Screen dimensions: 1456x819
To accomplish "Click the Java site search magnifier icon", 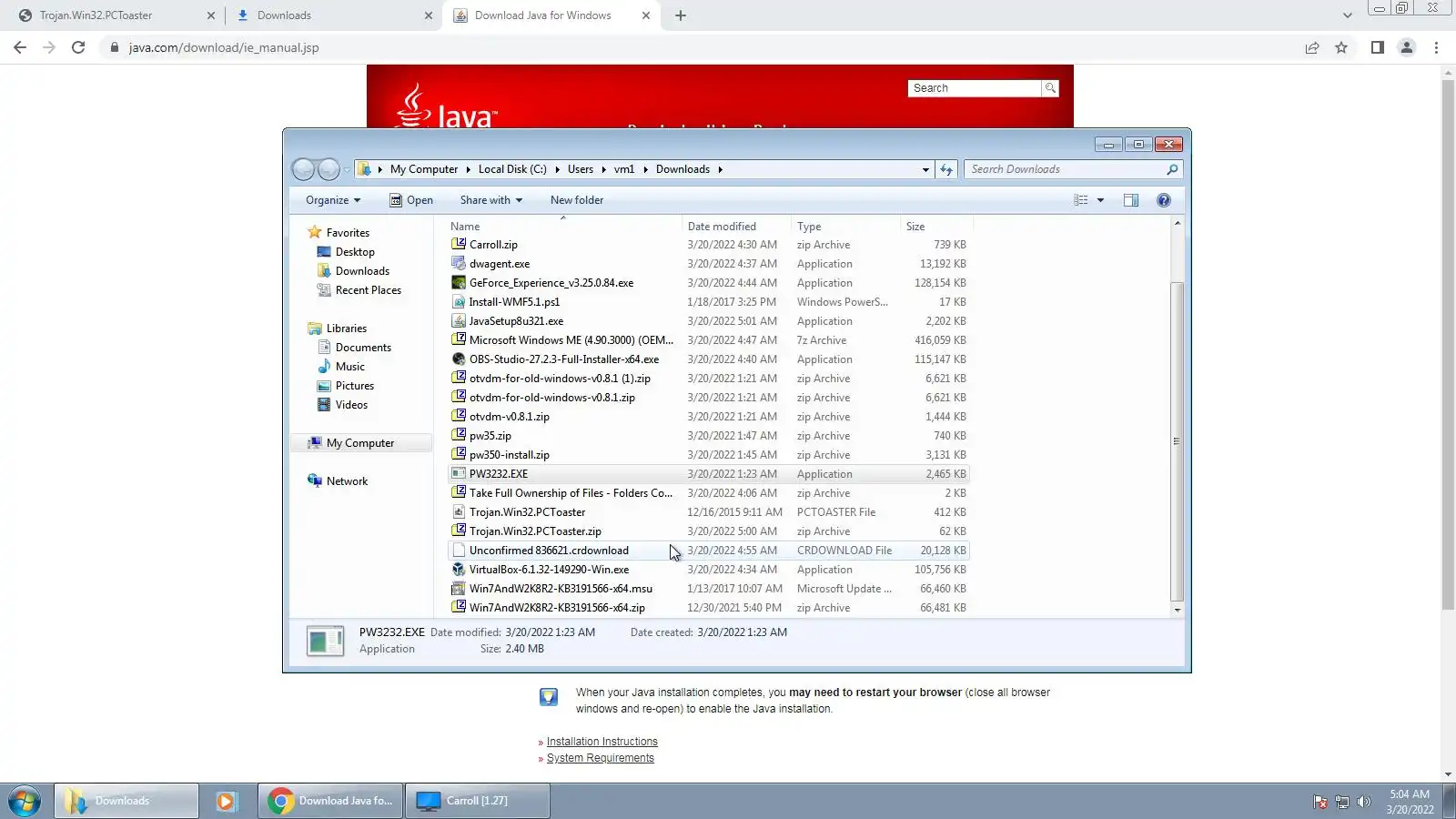I will point(1050,88).
